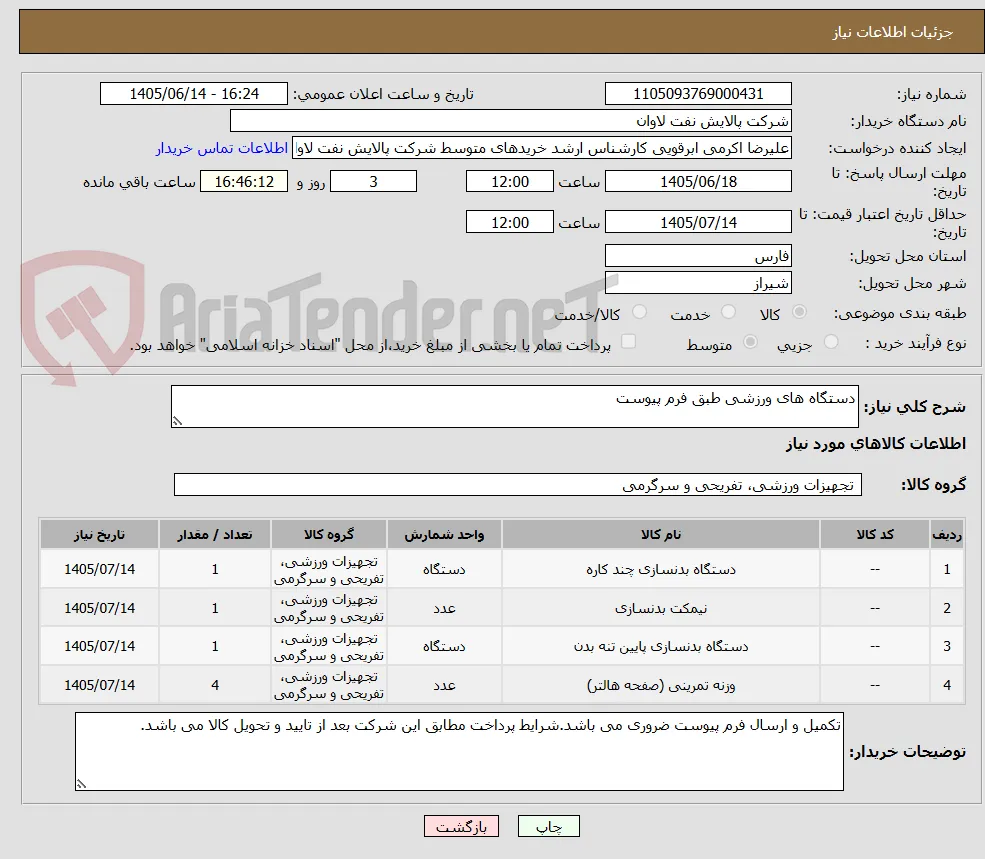Click the price validity date 1405/07/14 field
The width and height of the screenshot is (985, 859).
(x=698, y=222)
